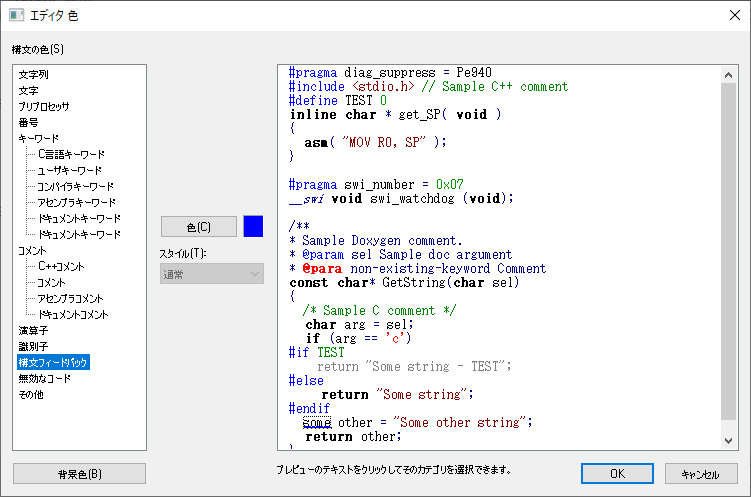Click the "MOV R0, SP" string in preview
751x497 pixels.
coord(393,142)
